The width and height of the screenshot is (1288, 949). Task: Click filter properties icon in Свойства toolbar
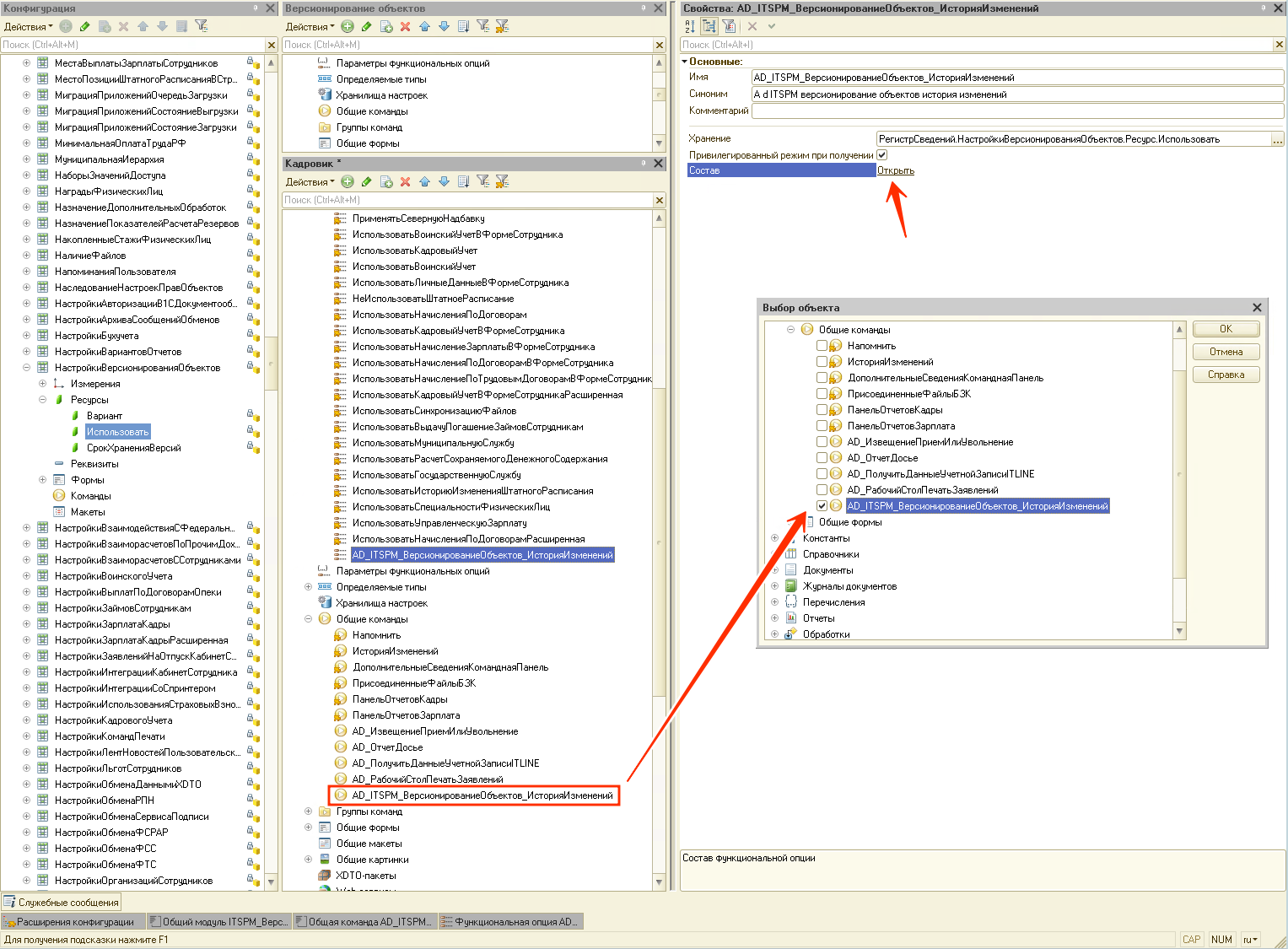pyautogui.click(x=729, y=26)
